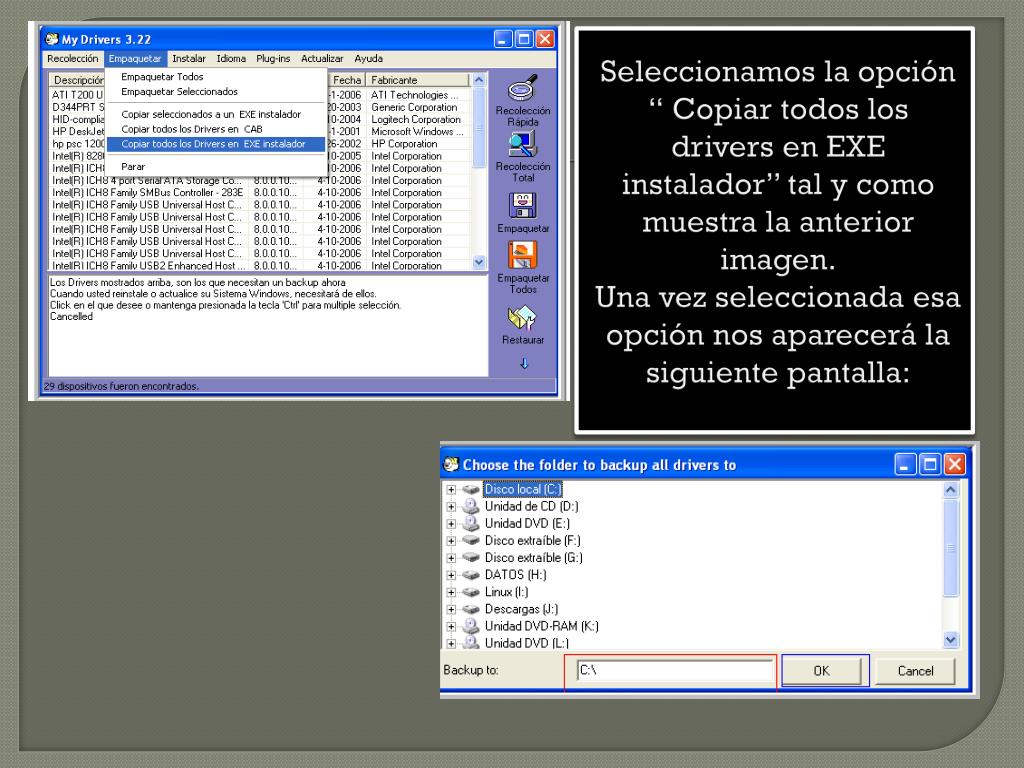The image size is (1024, 768).
Task: Click Logitech Corporation manufacturer cell
Action: 417,120
